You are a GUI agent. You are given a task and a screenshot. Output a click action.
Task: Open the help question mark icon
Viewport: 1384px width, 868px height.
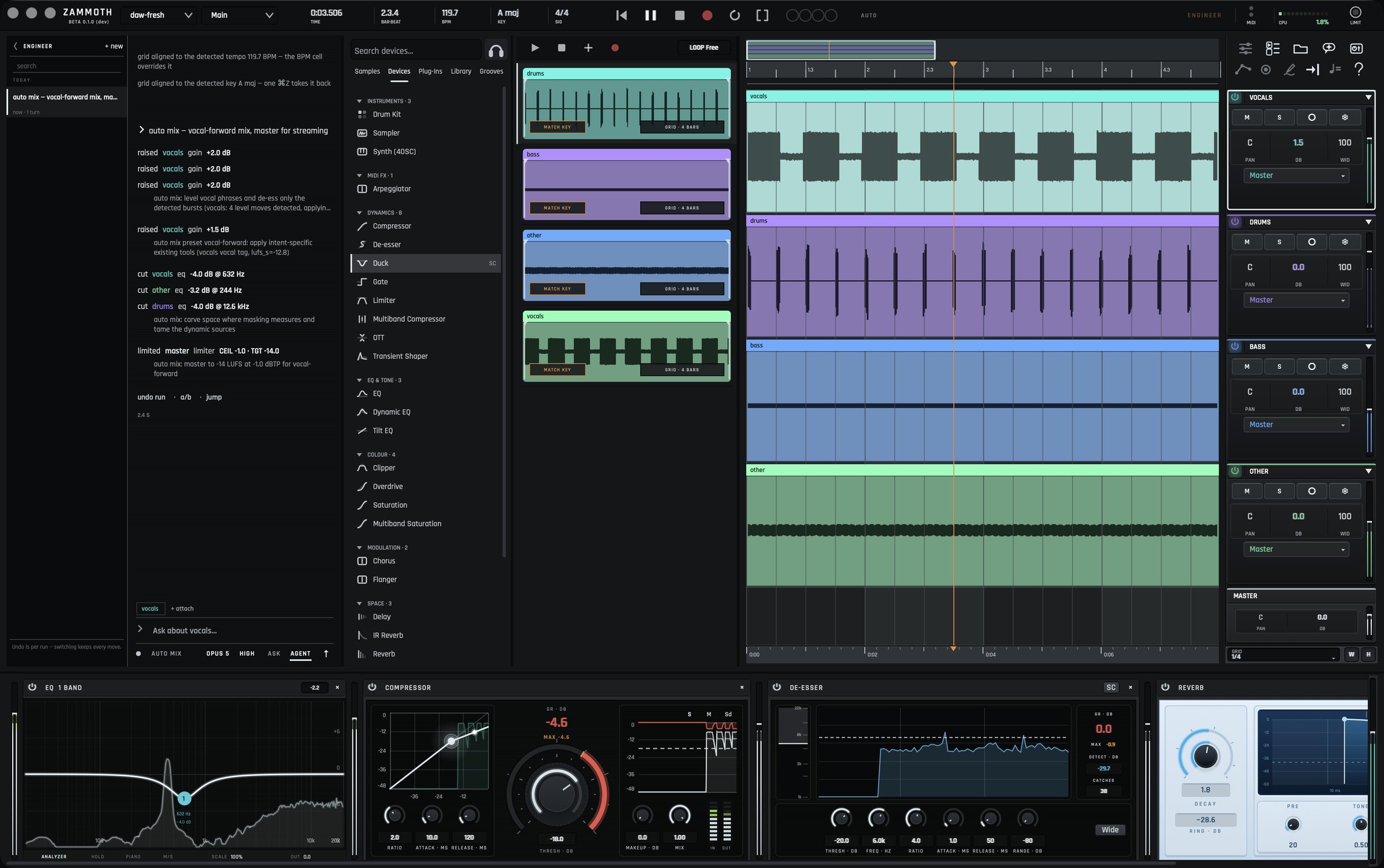pos(1359,70)
